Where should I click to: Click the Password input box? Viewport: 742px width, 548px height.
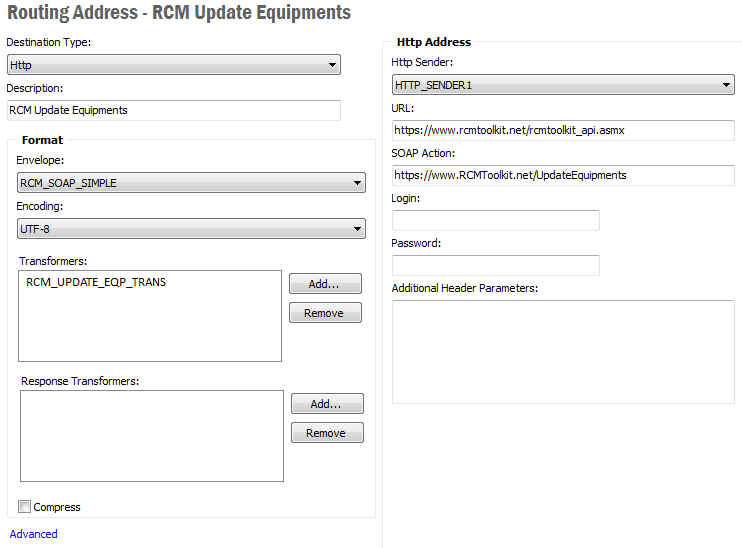[495, 265]
